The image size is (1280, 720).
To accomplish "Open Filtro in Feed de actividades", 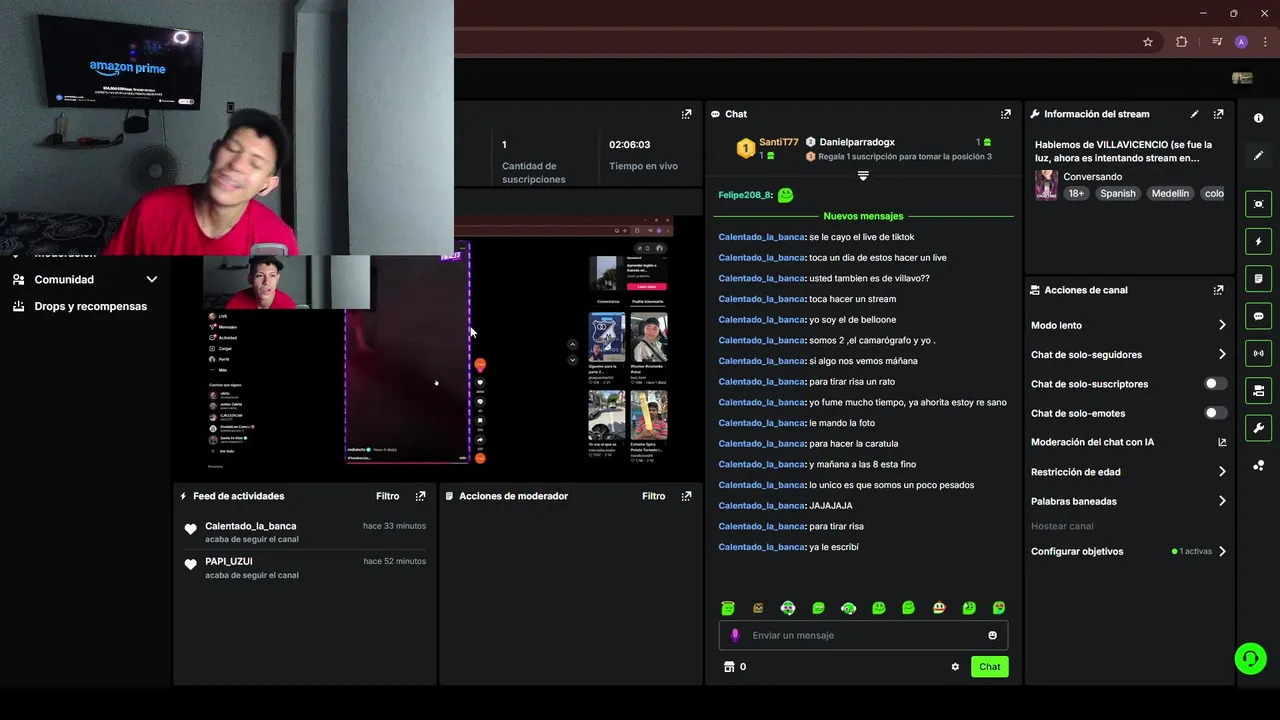I will coord(387,496).
